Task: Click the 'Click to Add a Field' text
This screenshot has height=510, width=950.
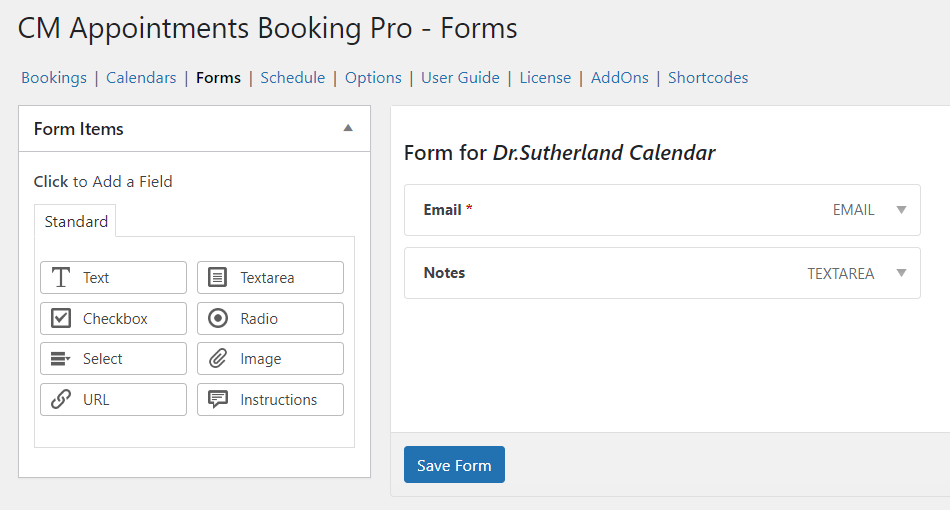Action: 103,182
